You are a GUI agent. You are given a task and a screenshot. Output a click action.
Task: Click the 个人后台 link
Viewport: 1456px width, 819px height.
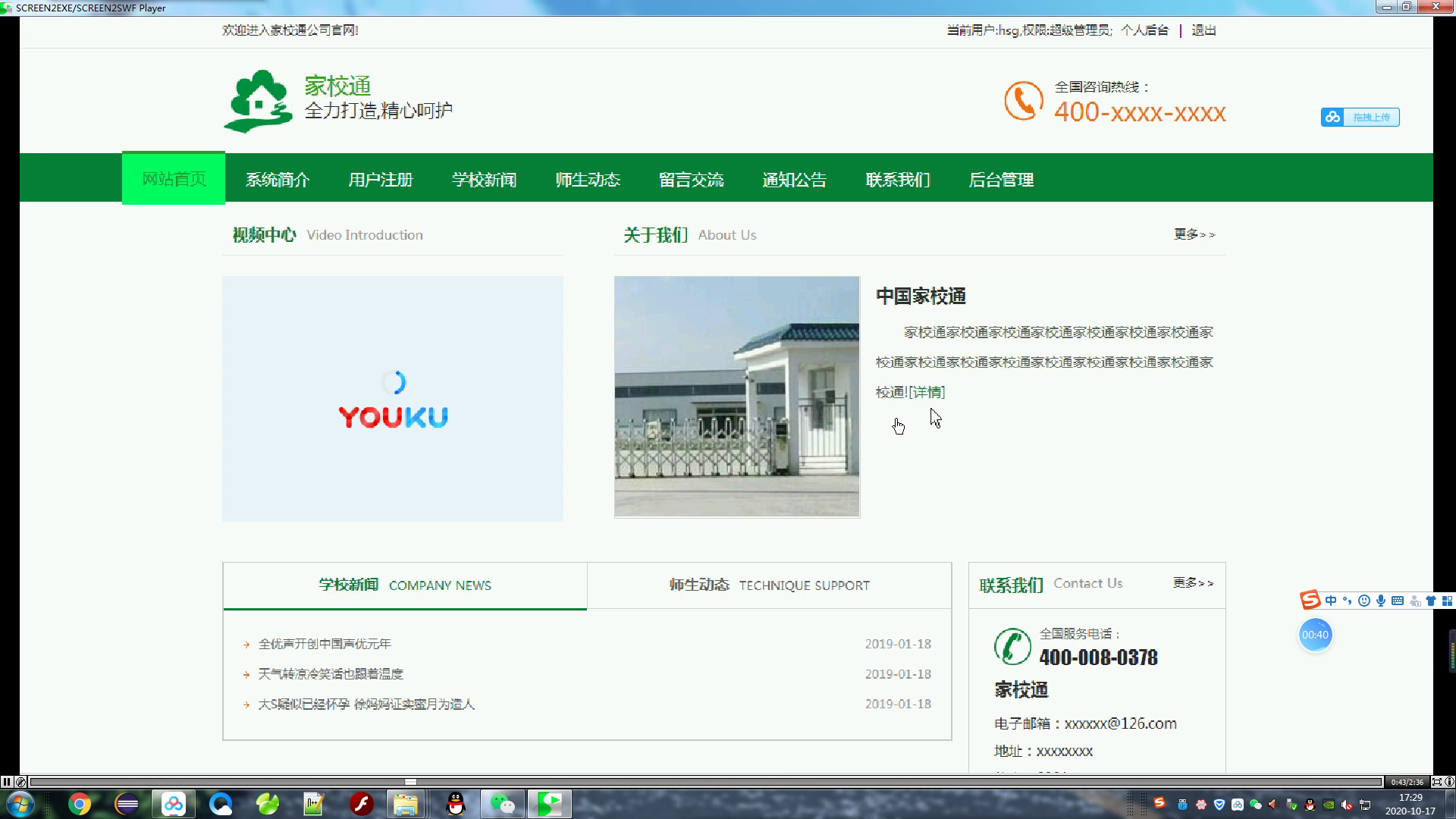pyautogui.click(x=1144, y=30)
